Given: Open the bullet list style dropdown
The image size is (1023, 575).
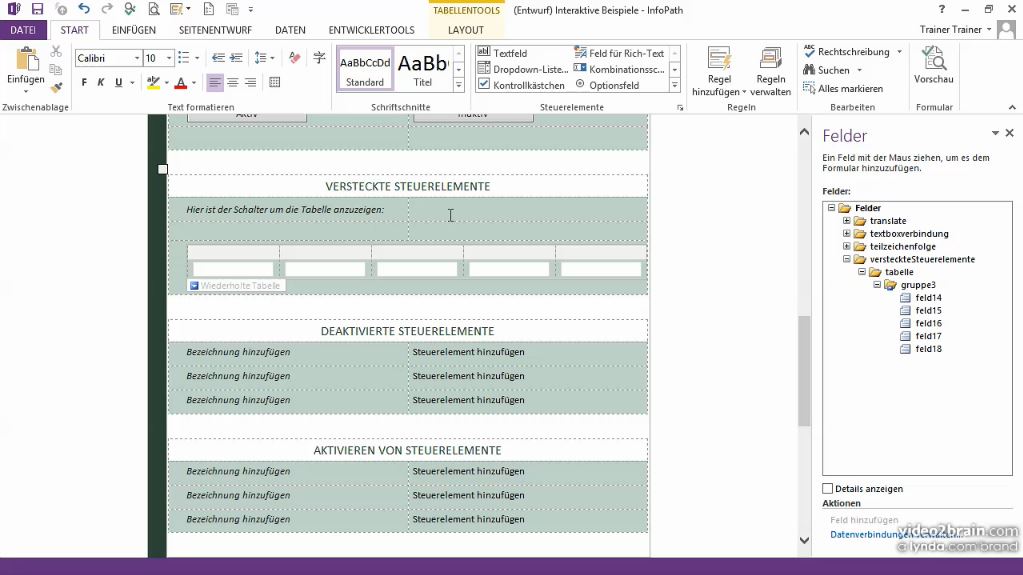Looking at the screenshot, I should tap(197, 58).
